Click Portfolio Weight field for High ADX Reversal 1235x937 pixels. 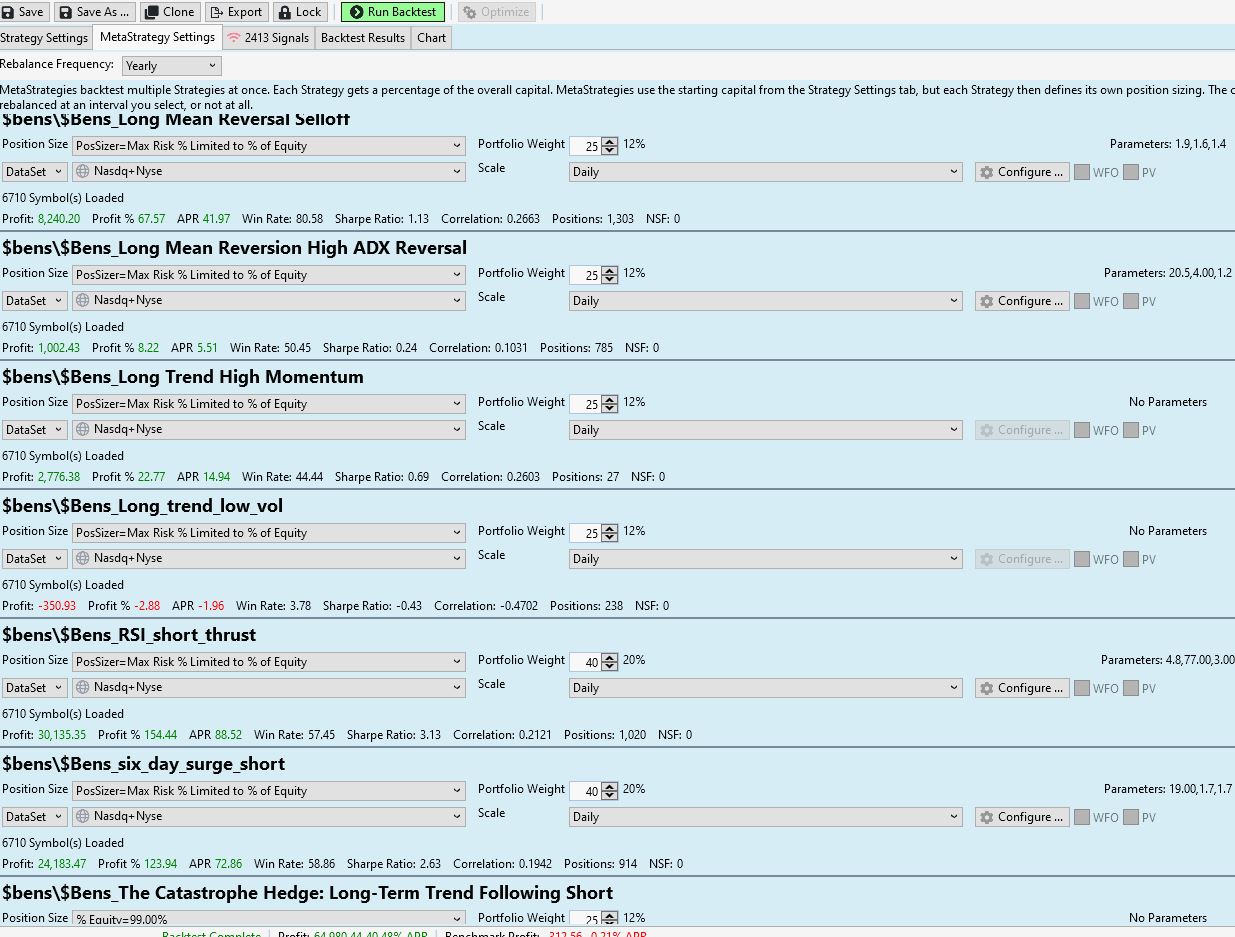586,275
